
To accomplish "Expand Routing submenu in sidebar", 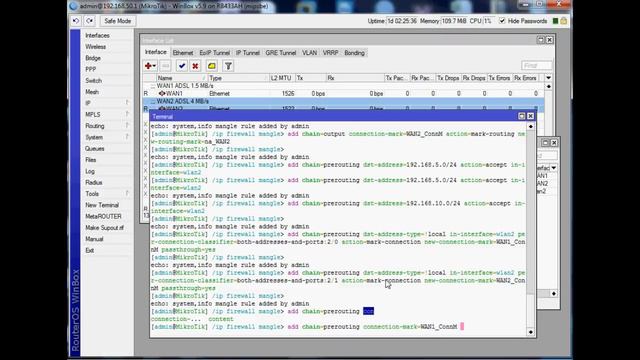I will point(107,126).
